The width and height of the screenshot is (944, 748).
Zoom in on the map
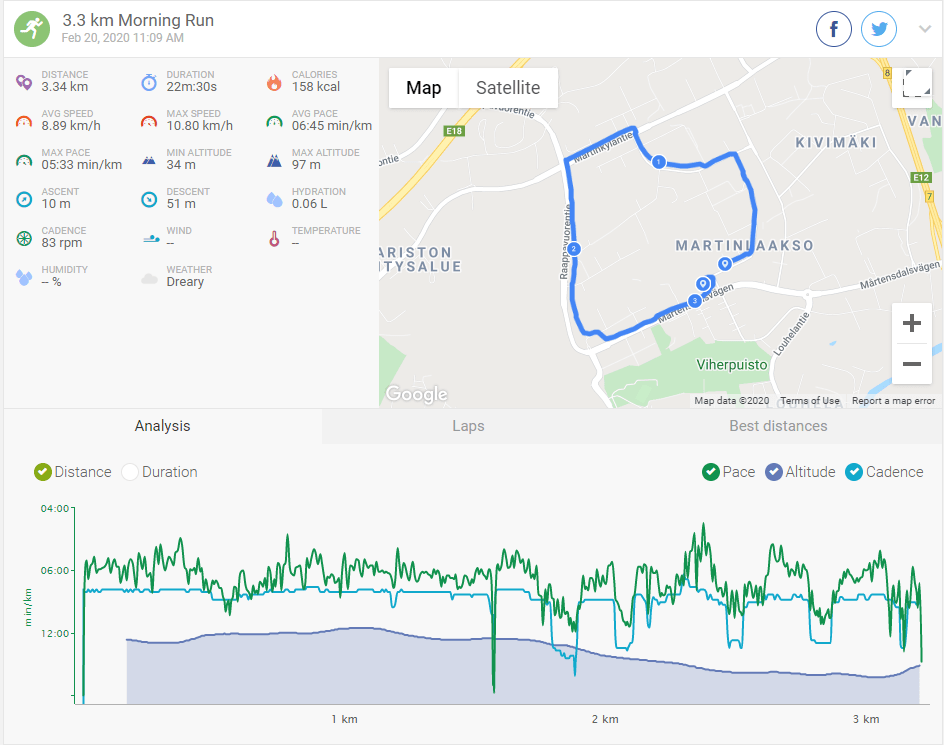(911, 324)
